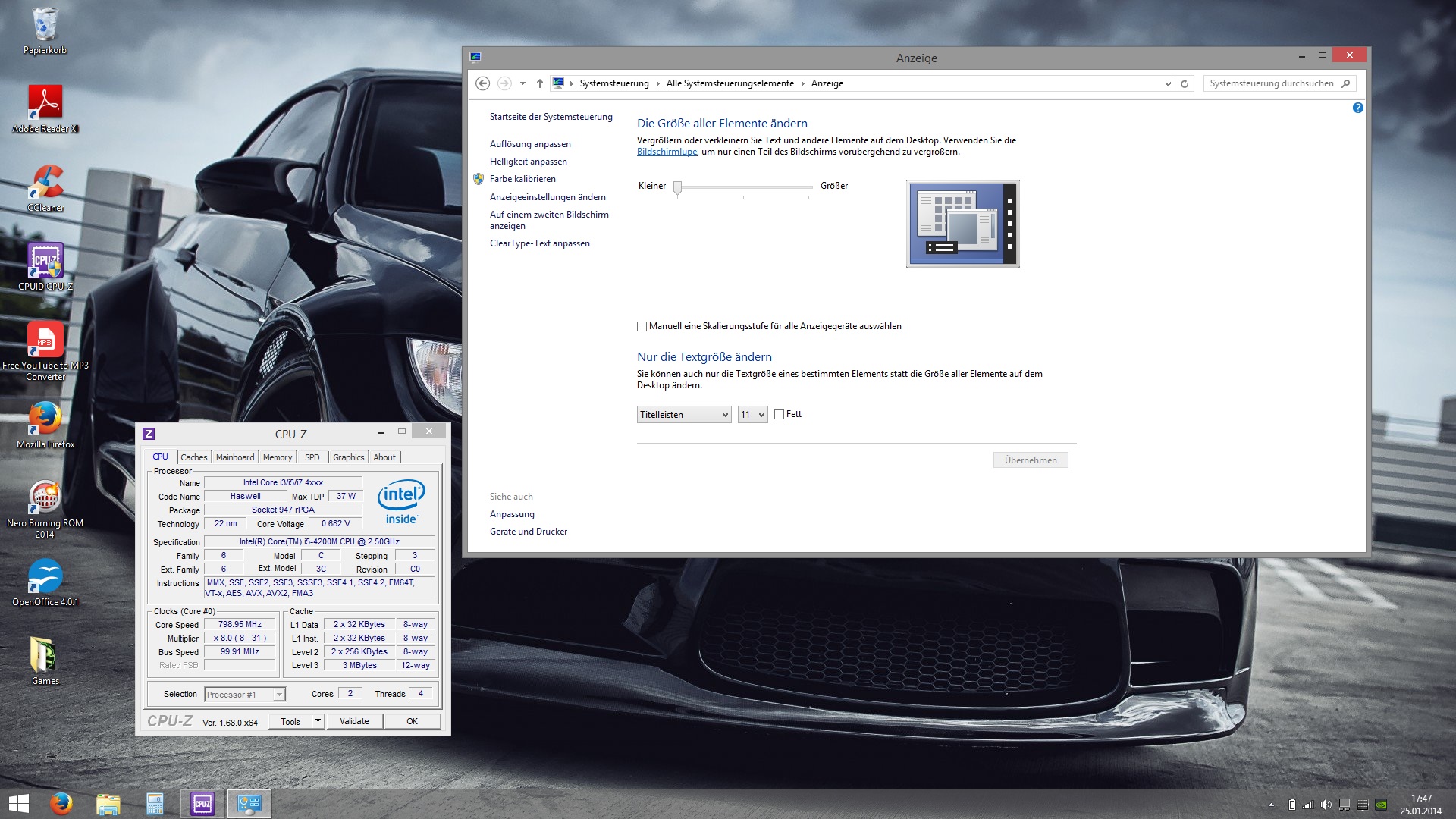Open the text size 11 dropdown
The height and width of the screenshot is (819, 1456).
point(752,415)
